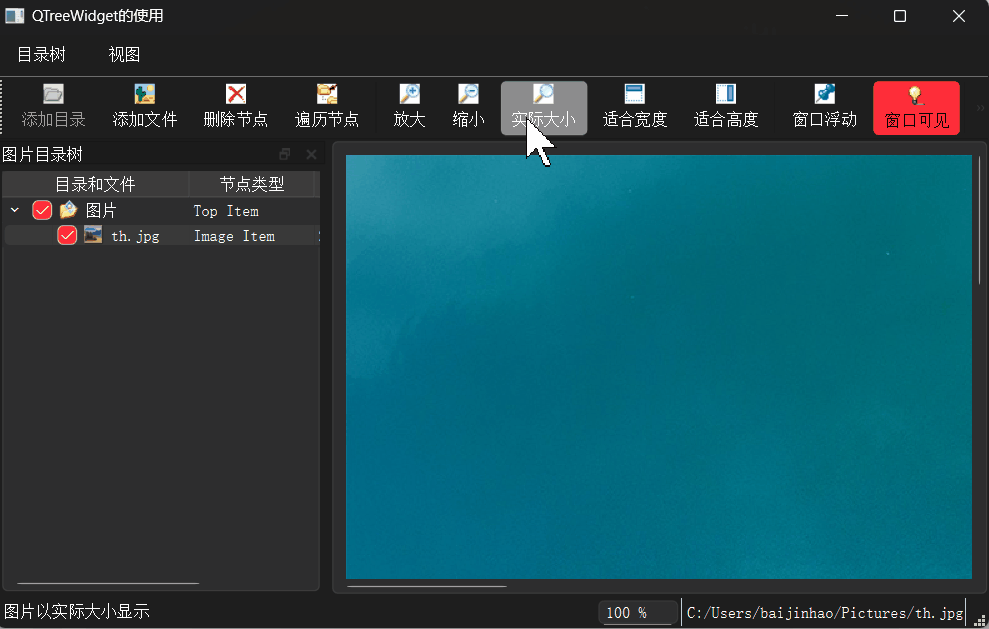
Task: Click the 添加文件 add-file icon
Action: tap(144, 95)
